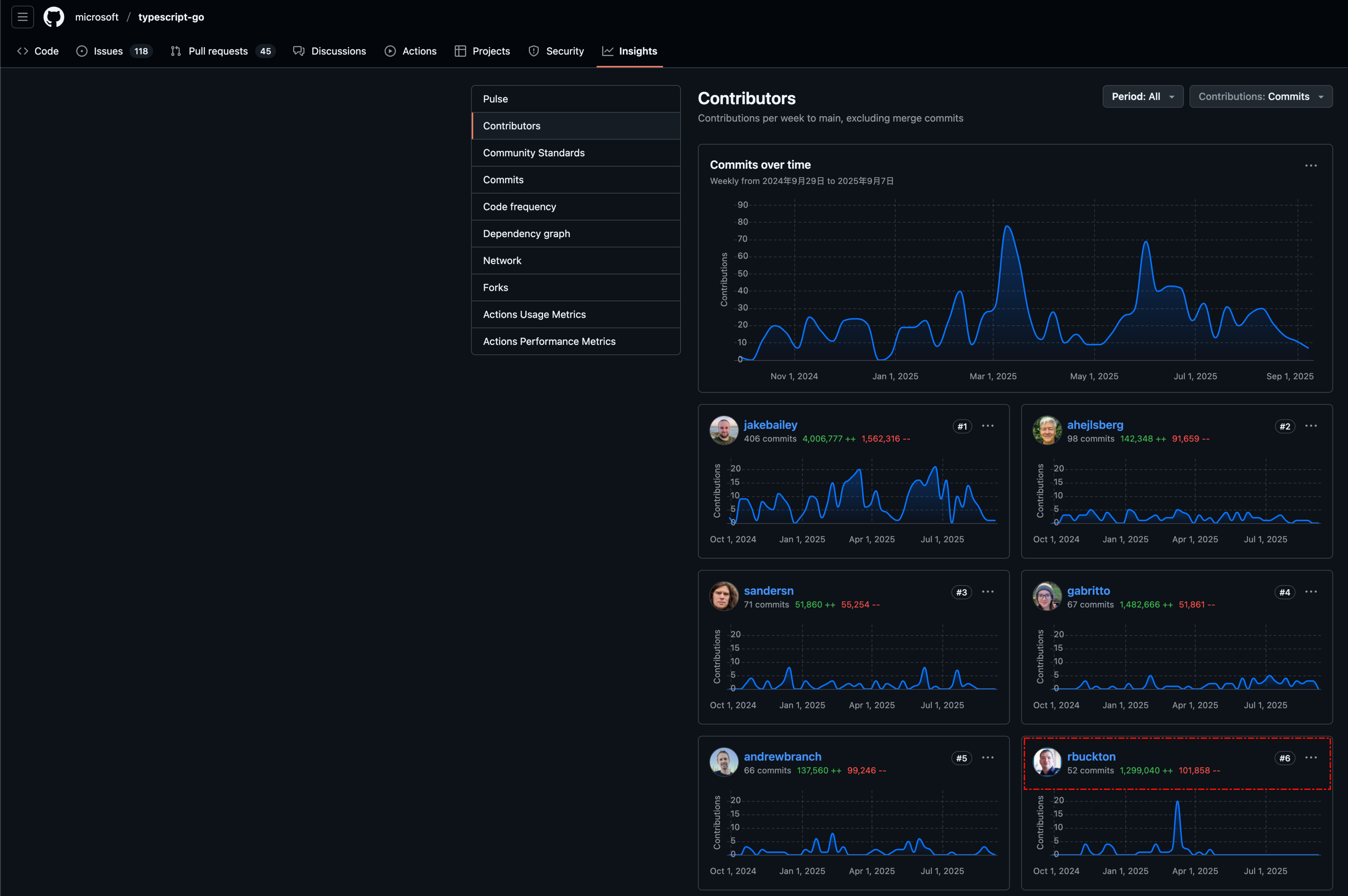This screenshot has height=896, width=1348.
Task: Click the GitHub octocat logo
Action: coord(54,17)
